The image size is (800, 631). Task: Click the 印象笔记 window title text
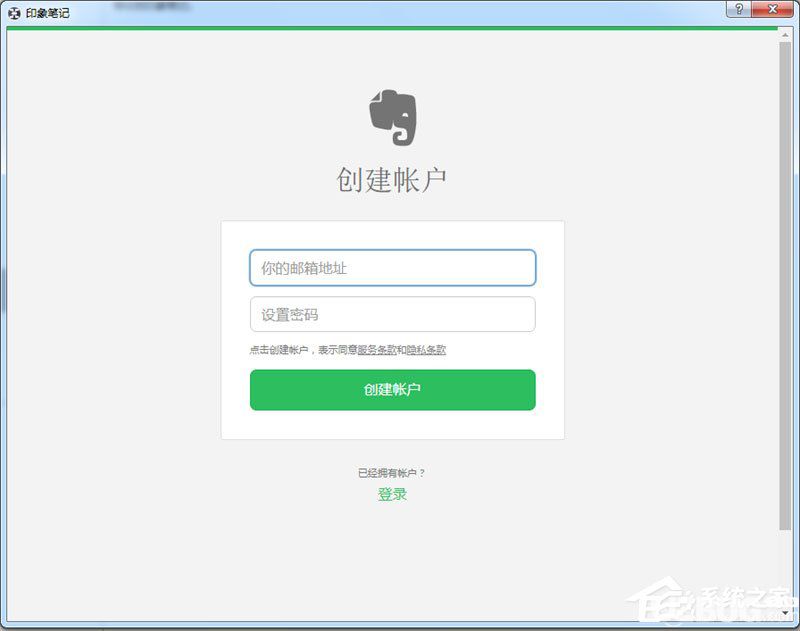point(47,13)
